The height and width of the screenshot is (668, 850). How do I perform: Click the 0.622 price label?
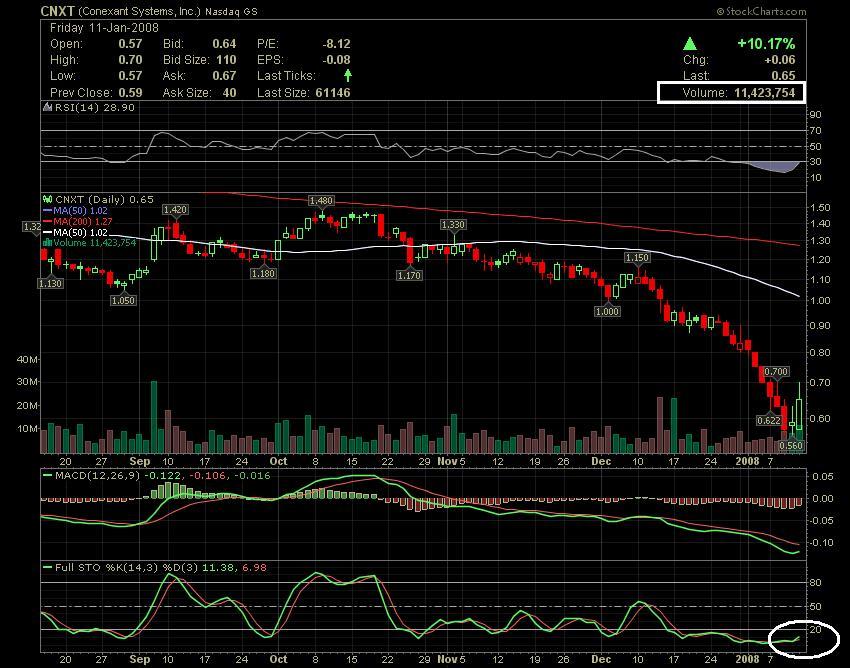pos(769,420)
